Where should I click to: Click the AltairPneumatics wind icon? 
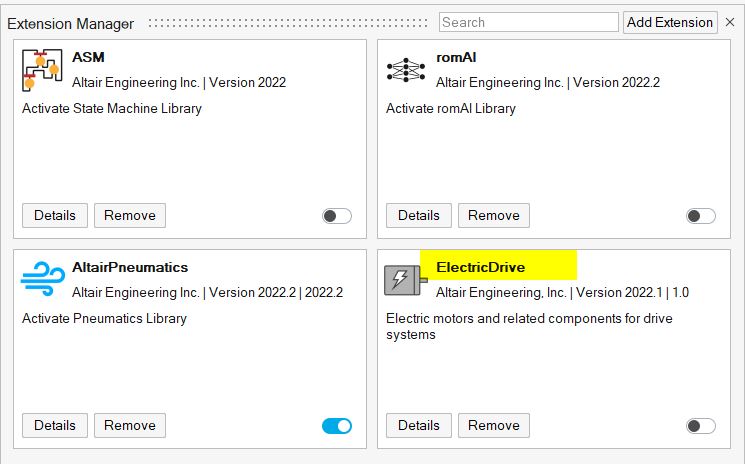click(42, 280)
